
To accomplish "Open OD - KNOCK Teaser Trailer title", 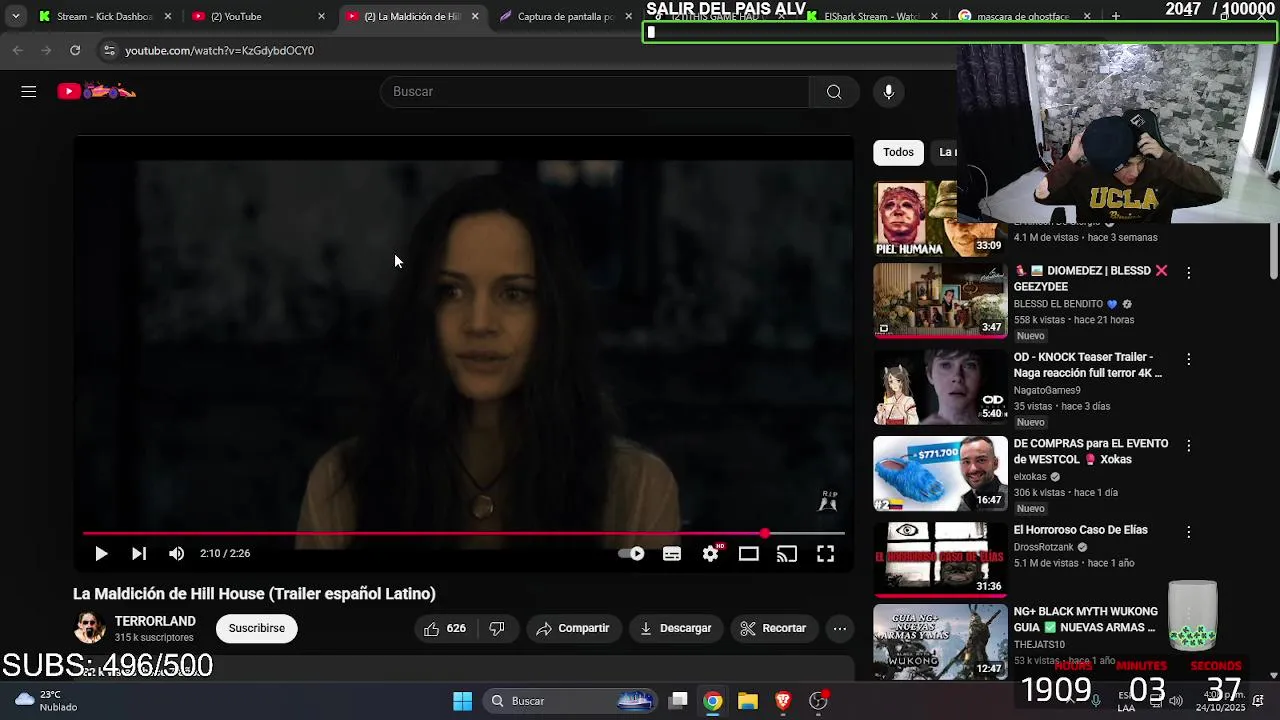I will click(x=1087, y=365).
